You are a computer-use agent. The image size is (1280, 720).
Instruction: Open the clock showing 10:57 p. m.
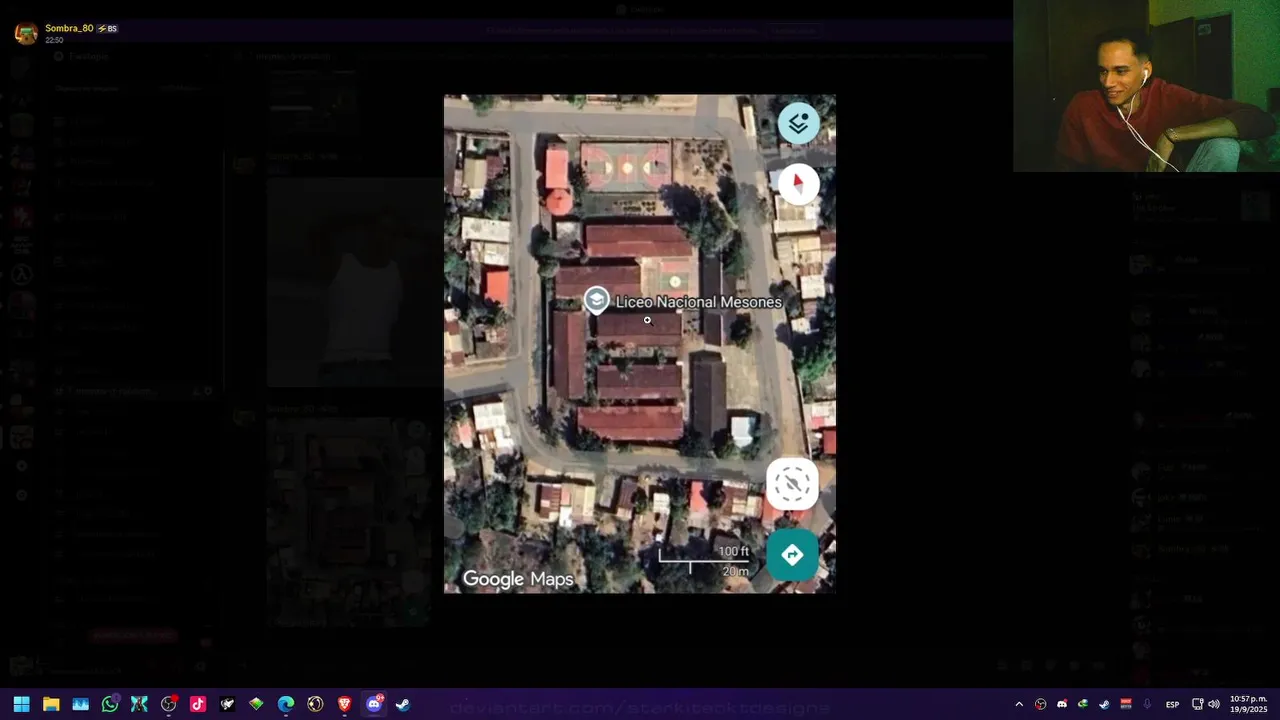click(x=1248, y=704)
